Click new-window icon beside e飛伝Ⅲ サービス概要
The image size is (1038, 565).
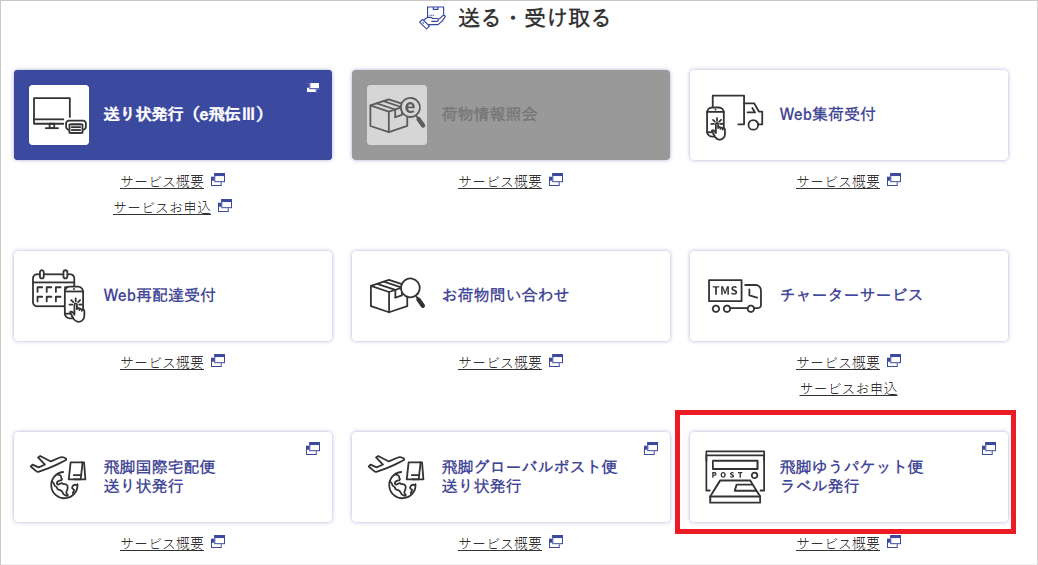(218, 180)
